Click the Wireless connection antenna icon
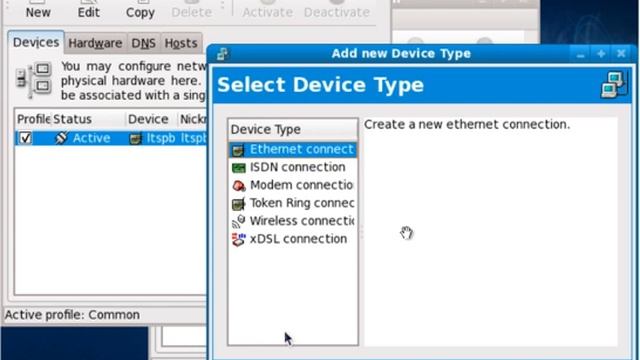 click(238, 221)
